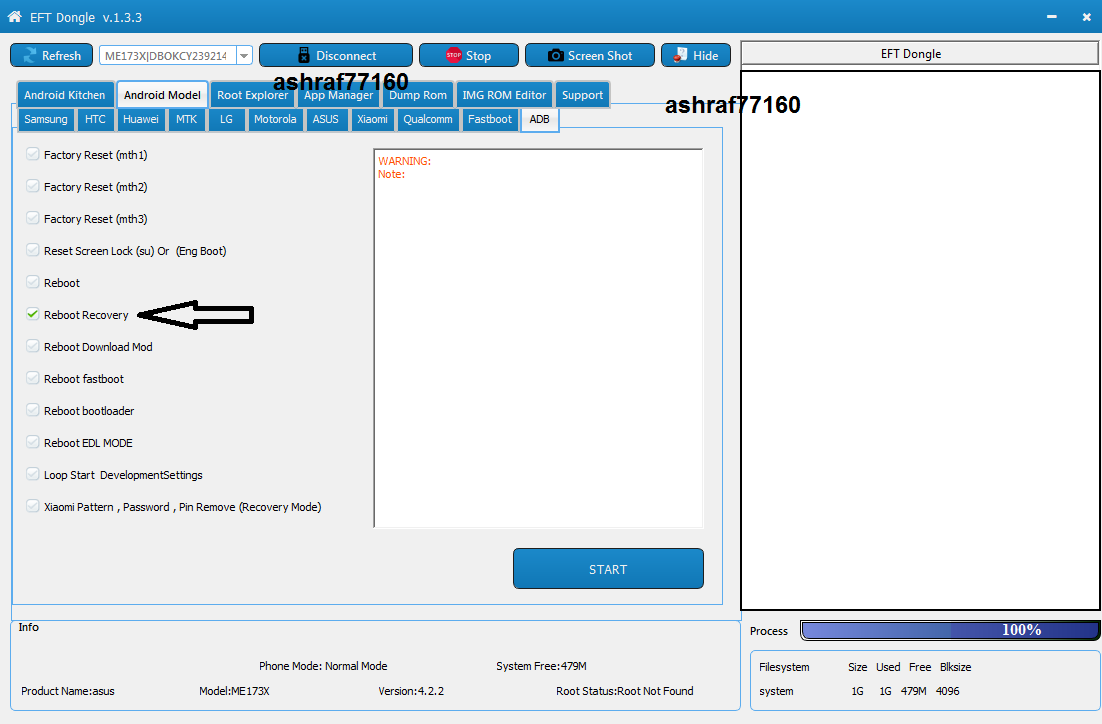Image resolution: width=1102 pixels, height=724 pixels.
Task: Select the LG sub-tab
Action: 226,119
